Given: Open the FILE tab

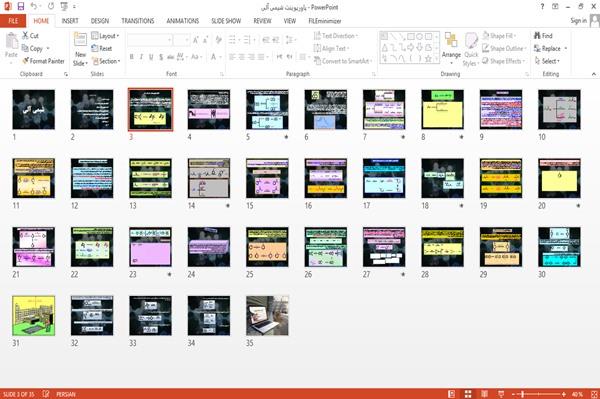Looking at the screenshot, I should 13,21.
